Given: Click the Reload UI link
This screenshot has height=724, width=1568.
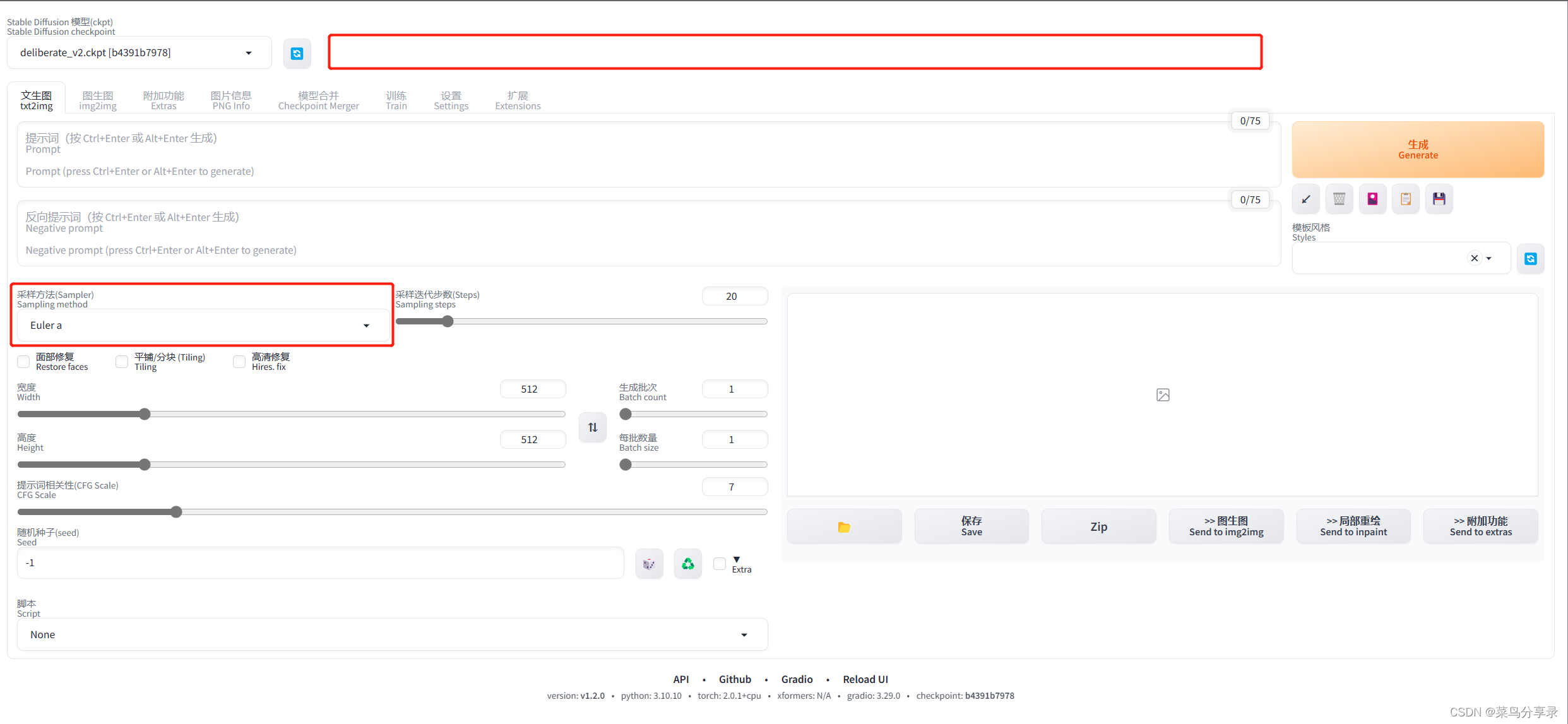Looking at the screenshot, I should (x=865, y=680).
